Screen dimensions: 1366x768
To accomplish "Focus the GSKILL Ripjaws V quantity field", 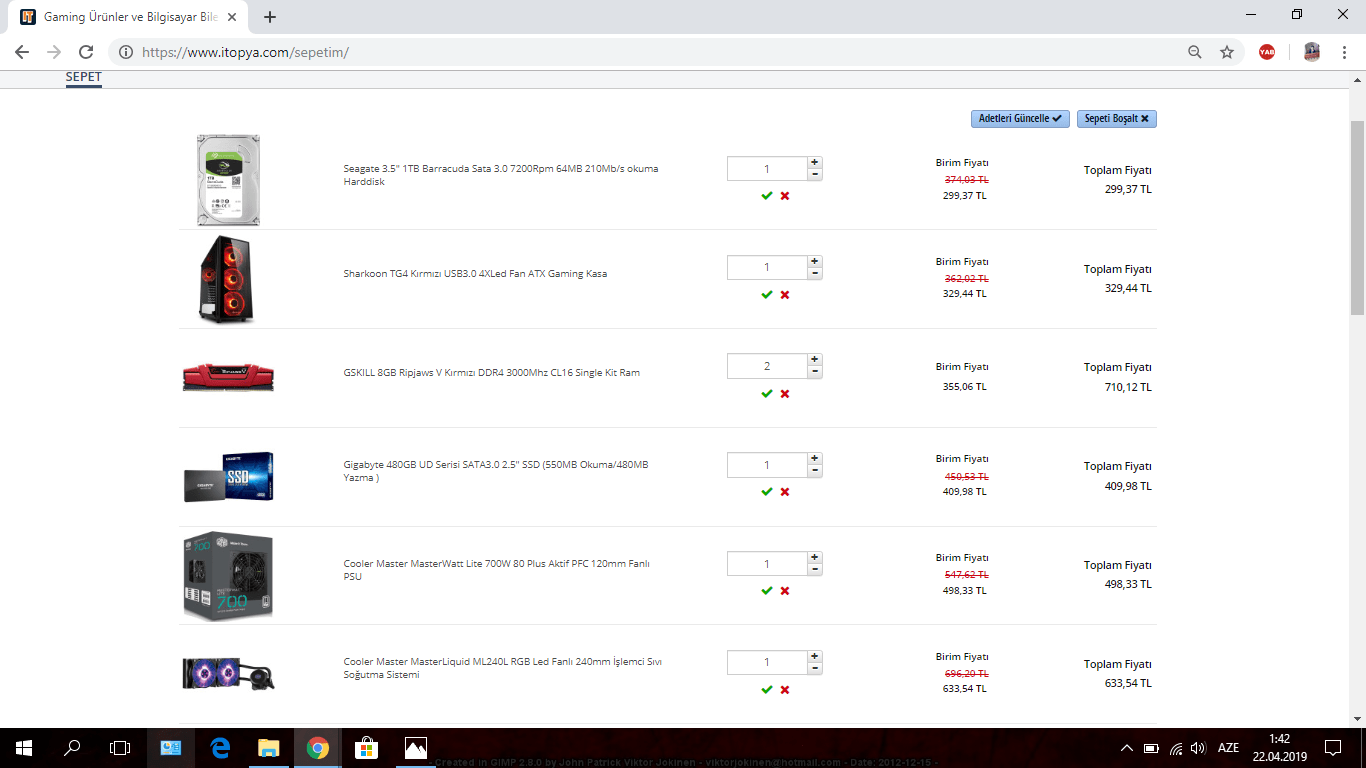I will pyautogui.click(x=767, y=366).
